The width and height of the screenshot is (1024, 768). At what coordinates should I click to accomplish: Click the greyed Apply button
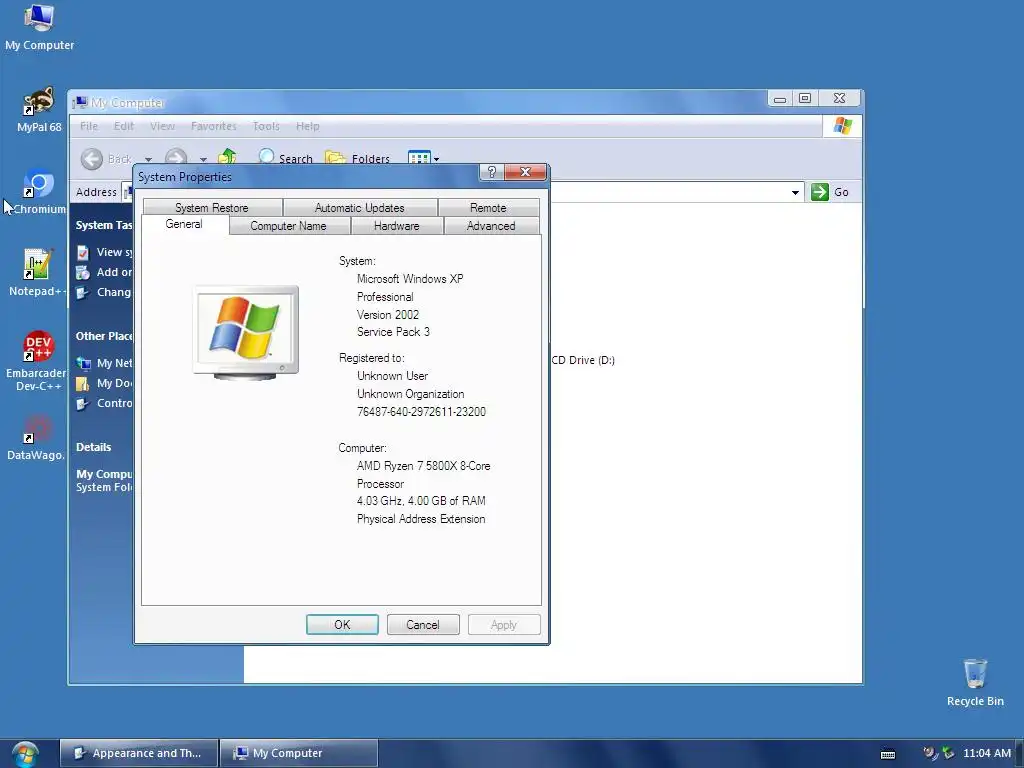point(504,625)
